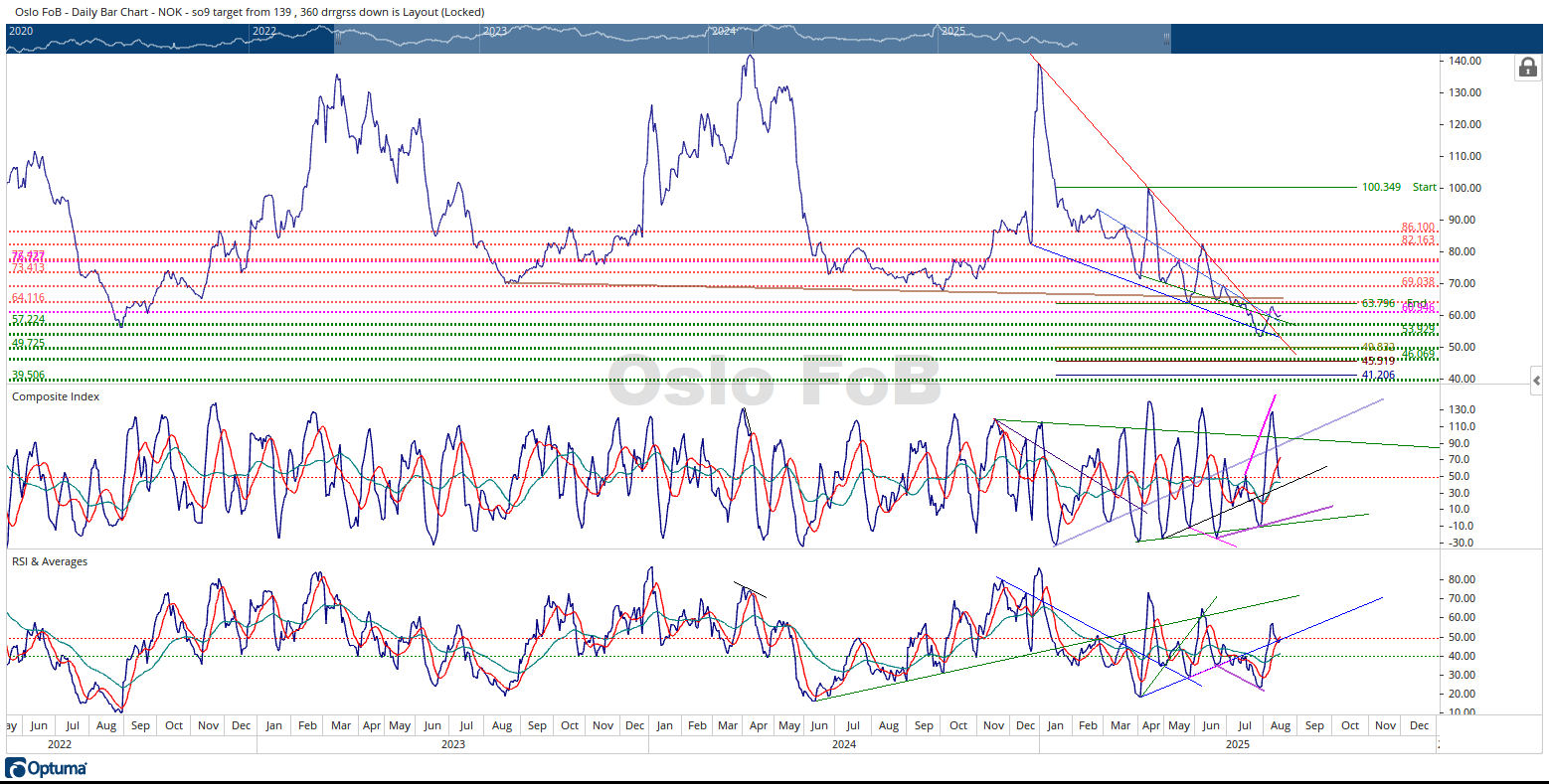Screen dimensions: 1549x784
Task: Click the 2024 year label on date axis
Action: click(844, 743)
